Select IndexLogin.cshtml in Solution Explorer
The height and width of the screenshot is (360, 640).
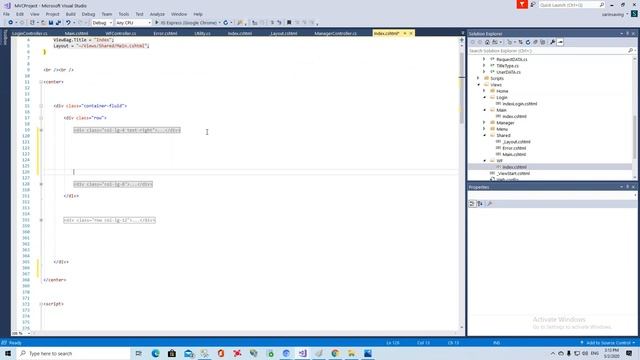520,104
